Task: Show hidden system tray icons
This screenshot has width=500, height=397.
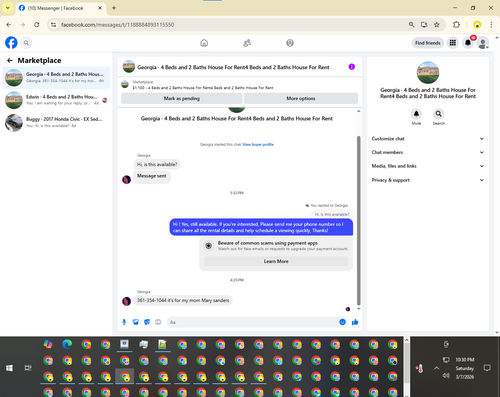Action: (436, 368)
